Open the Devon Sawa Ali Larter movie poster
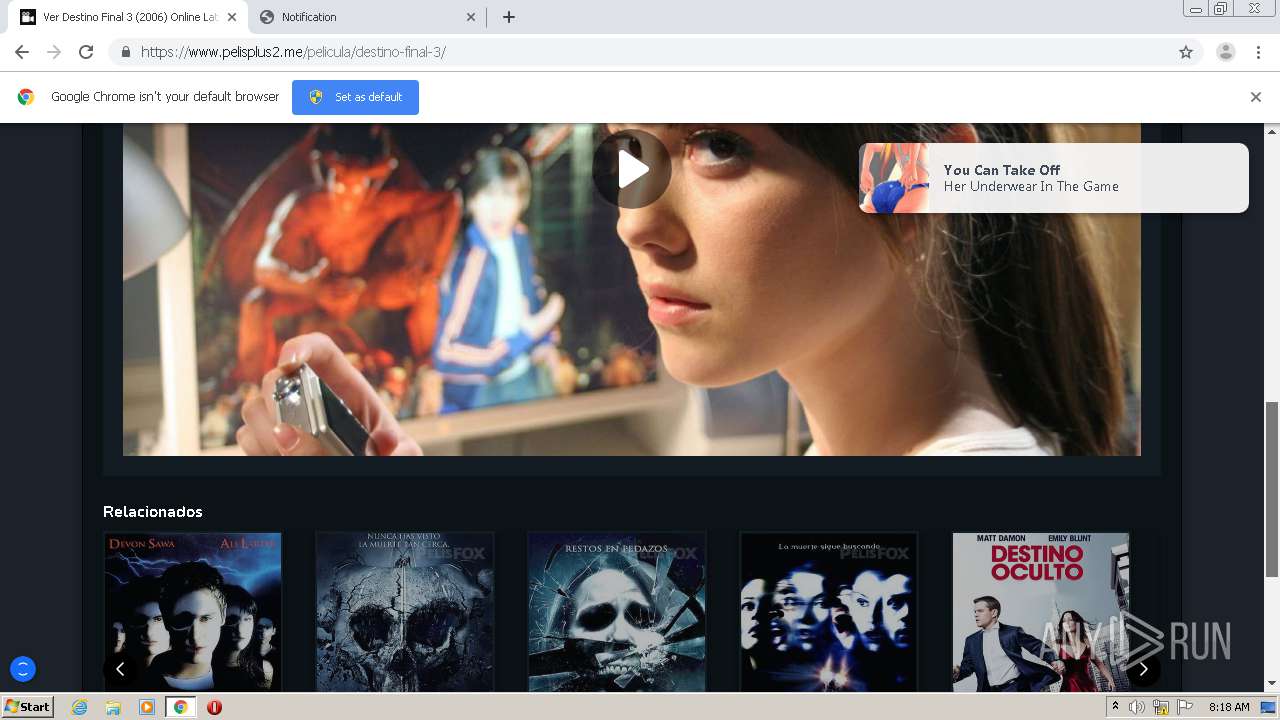1280x720 pixels. coord(193,612)
